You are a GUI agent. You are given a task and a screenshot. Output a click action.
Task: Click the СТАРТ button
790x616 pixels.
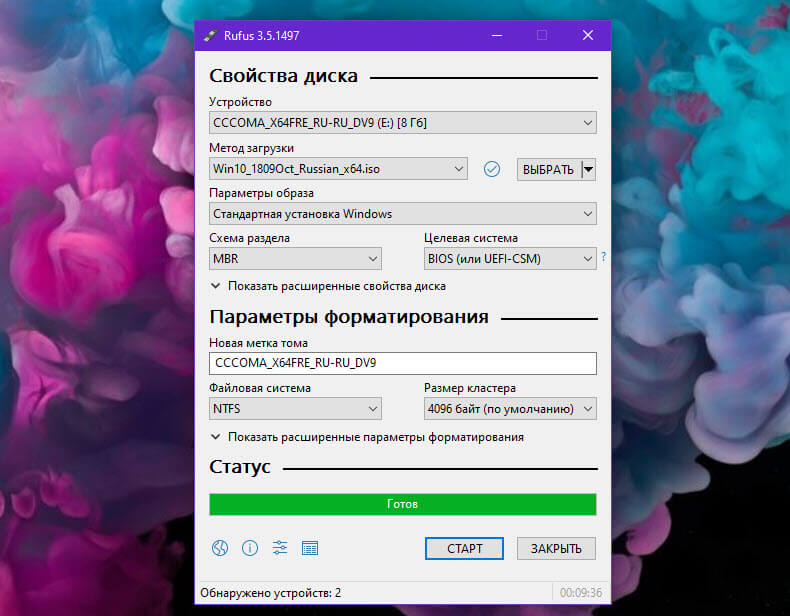(x=464, y=548)
